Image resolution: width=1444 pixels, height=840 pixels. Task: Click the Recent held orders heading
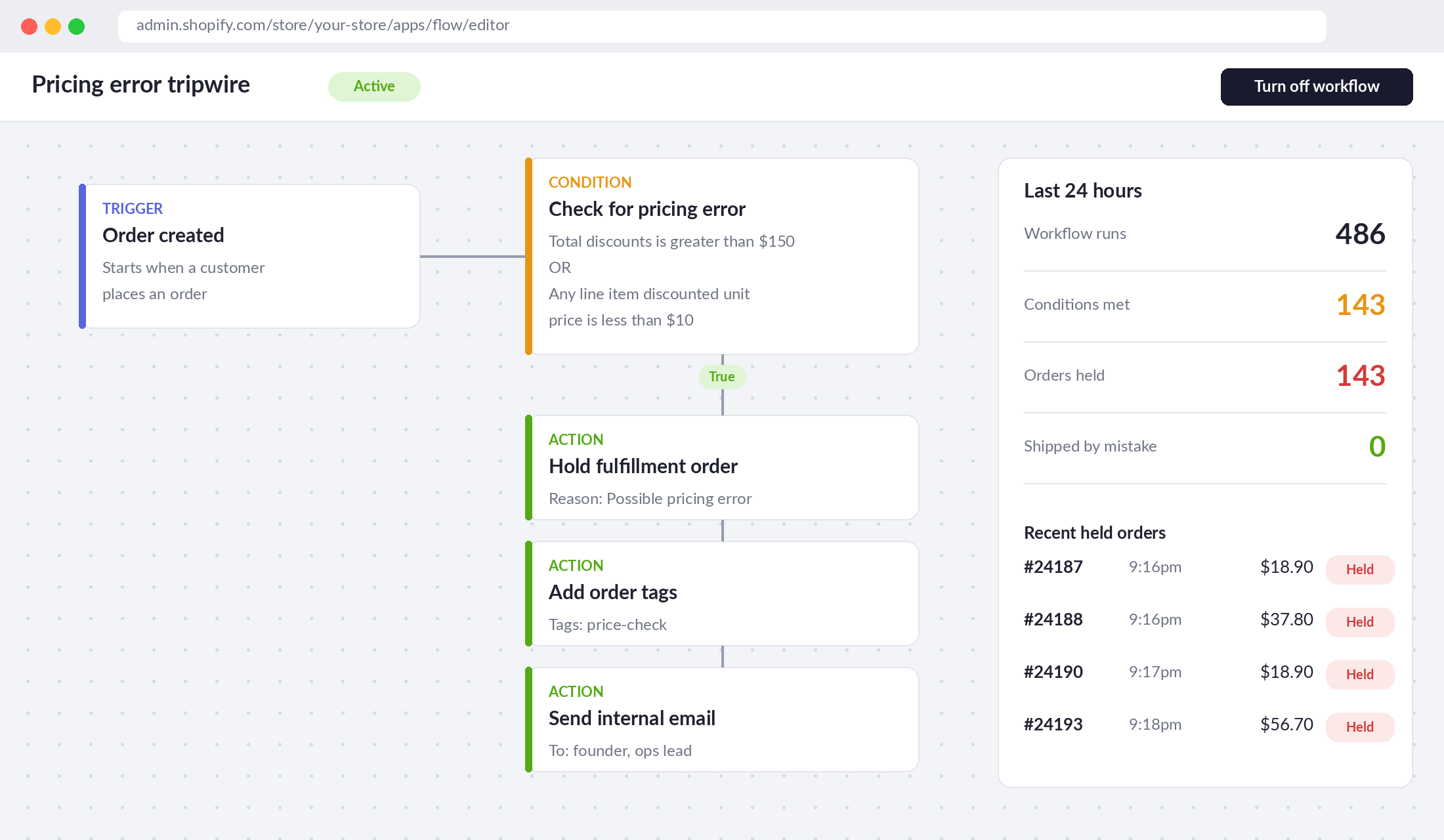pyautogui.click(x=1095, y=533)
